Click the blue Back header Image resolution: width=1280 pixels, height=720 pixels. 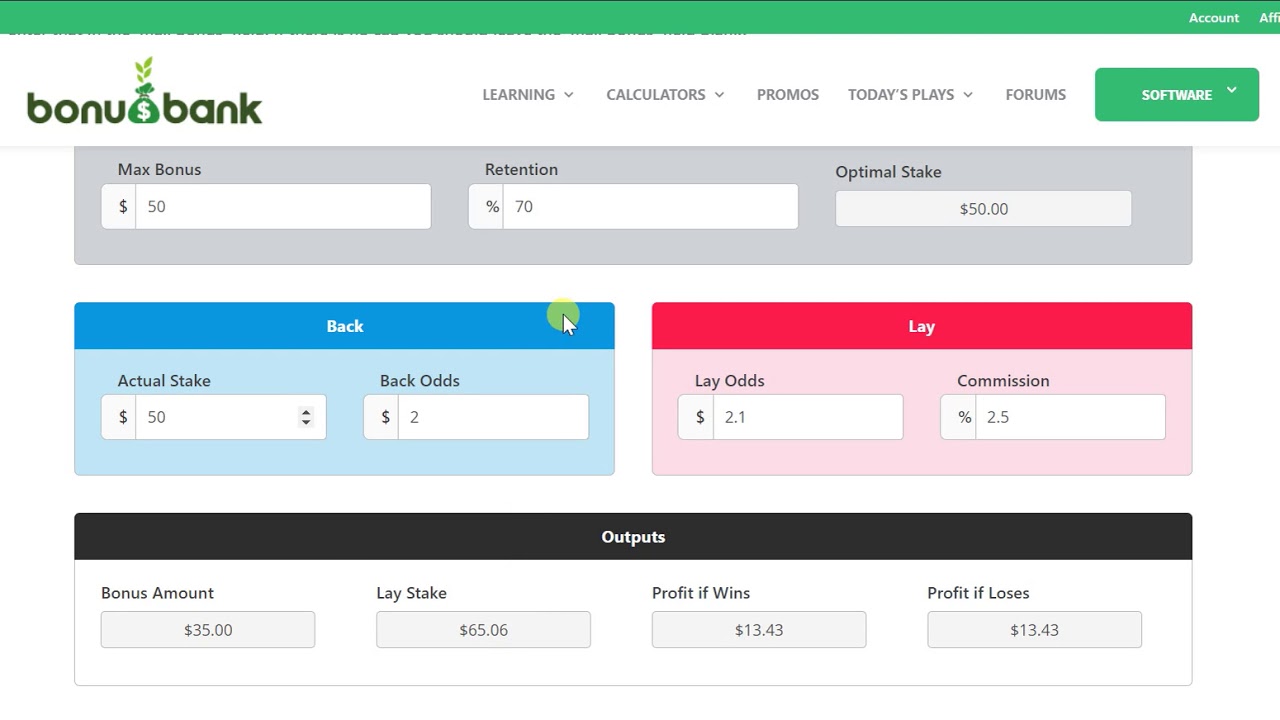(x=345, y=326)
